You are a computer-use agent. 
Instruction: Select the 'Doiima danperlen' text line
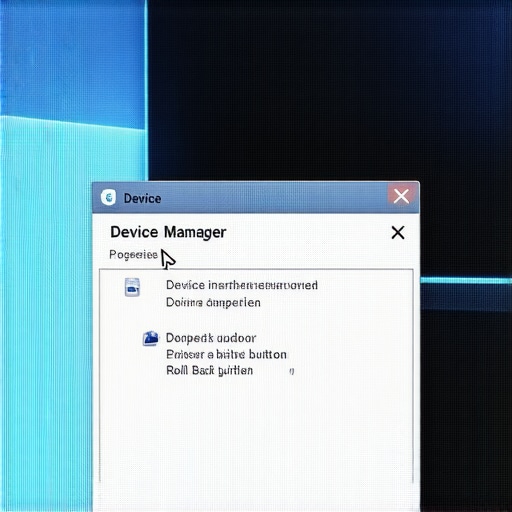(x=213, y=303)
